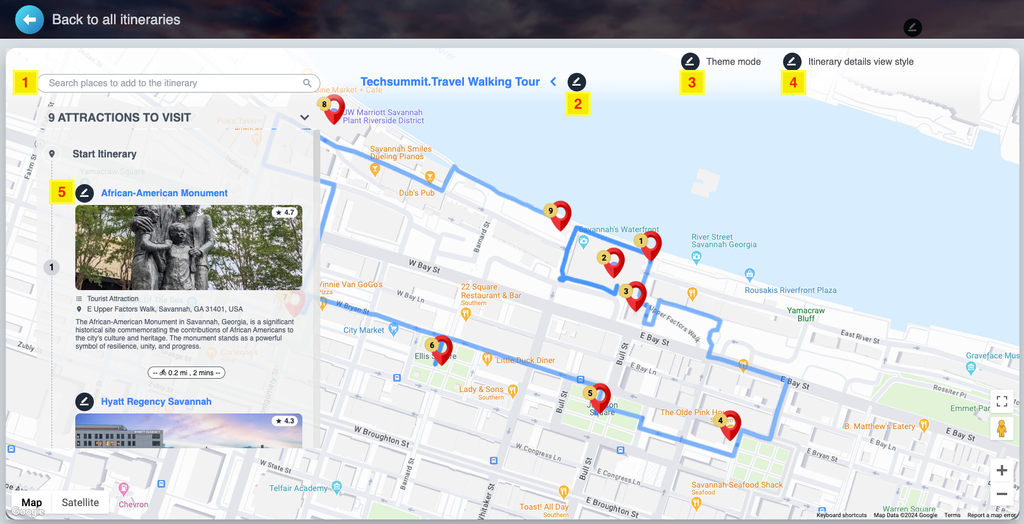
Task: Click the Tourist Attraction category text
Action: [x=113, y=299]
